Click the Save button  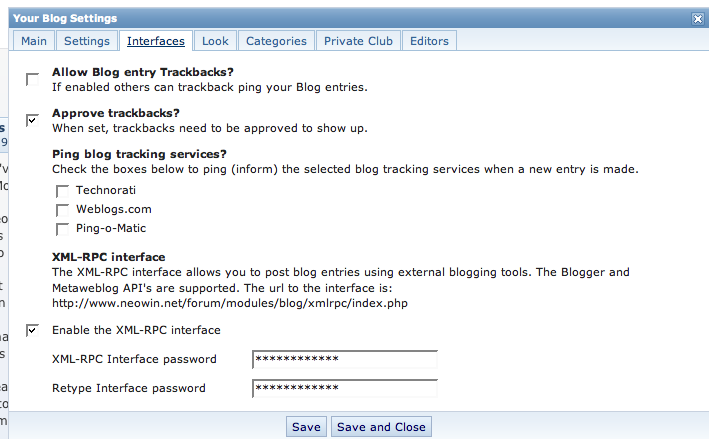[x=306, y=427]
